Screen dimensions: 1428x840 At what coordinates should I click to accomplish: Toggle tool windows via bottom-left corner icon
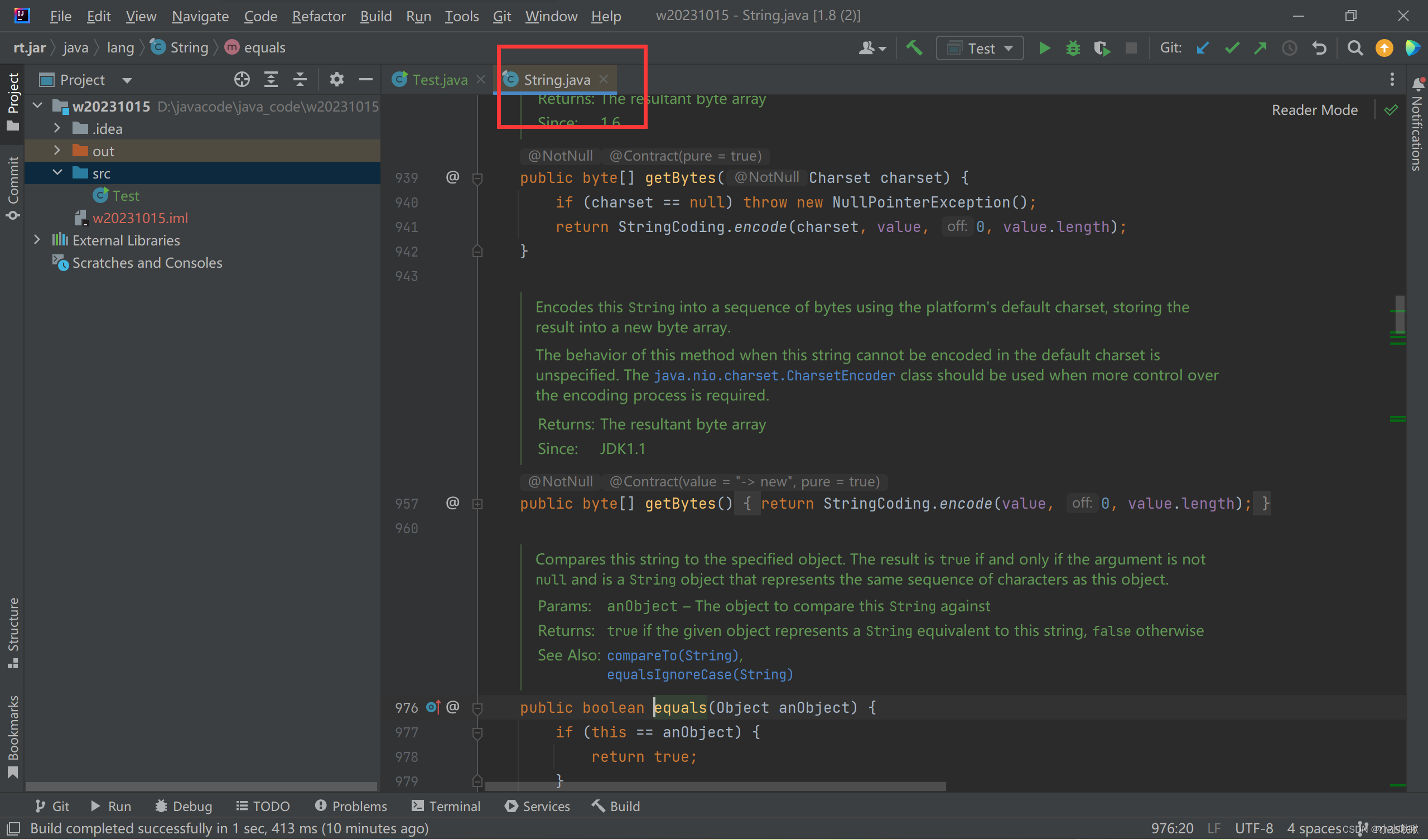click(13, 828)
